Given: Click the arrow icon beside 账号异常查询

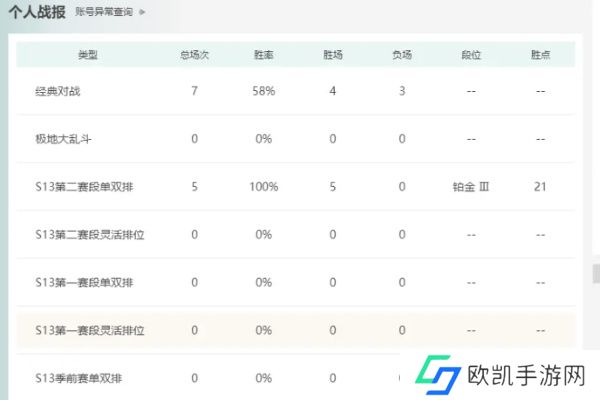Looking at the screenshot, I should tap(142, 13).
